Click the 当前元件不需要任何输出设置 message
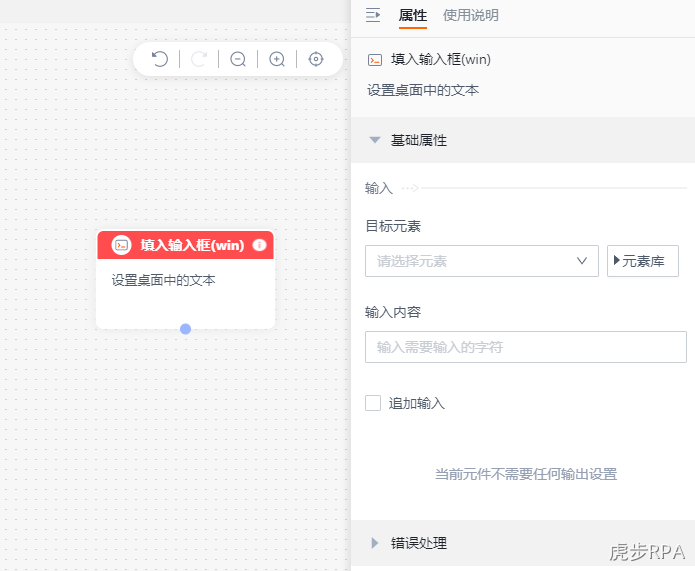 tap(526, 474)
